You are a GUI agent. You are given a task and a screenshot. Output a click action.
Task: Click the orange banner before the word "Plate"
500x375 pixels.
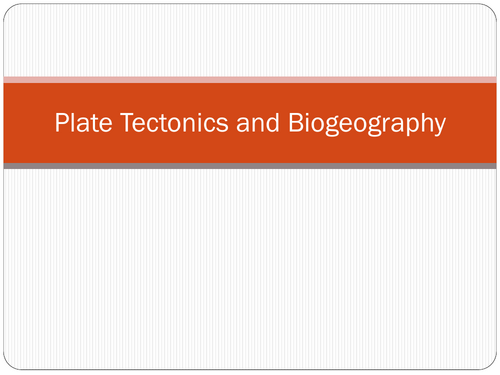[29, 123]
